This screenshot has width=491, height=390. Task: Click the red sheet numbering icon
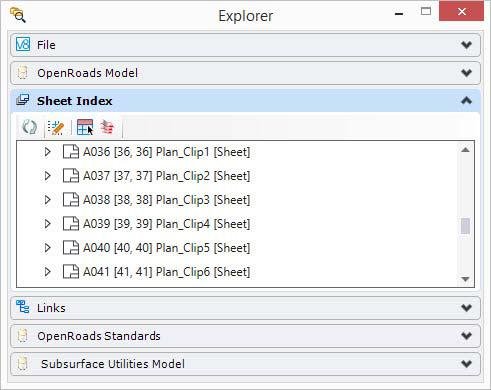107,127
